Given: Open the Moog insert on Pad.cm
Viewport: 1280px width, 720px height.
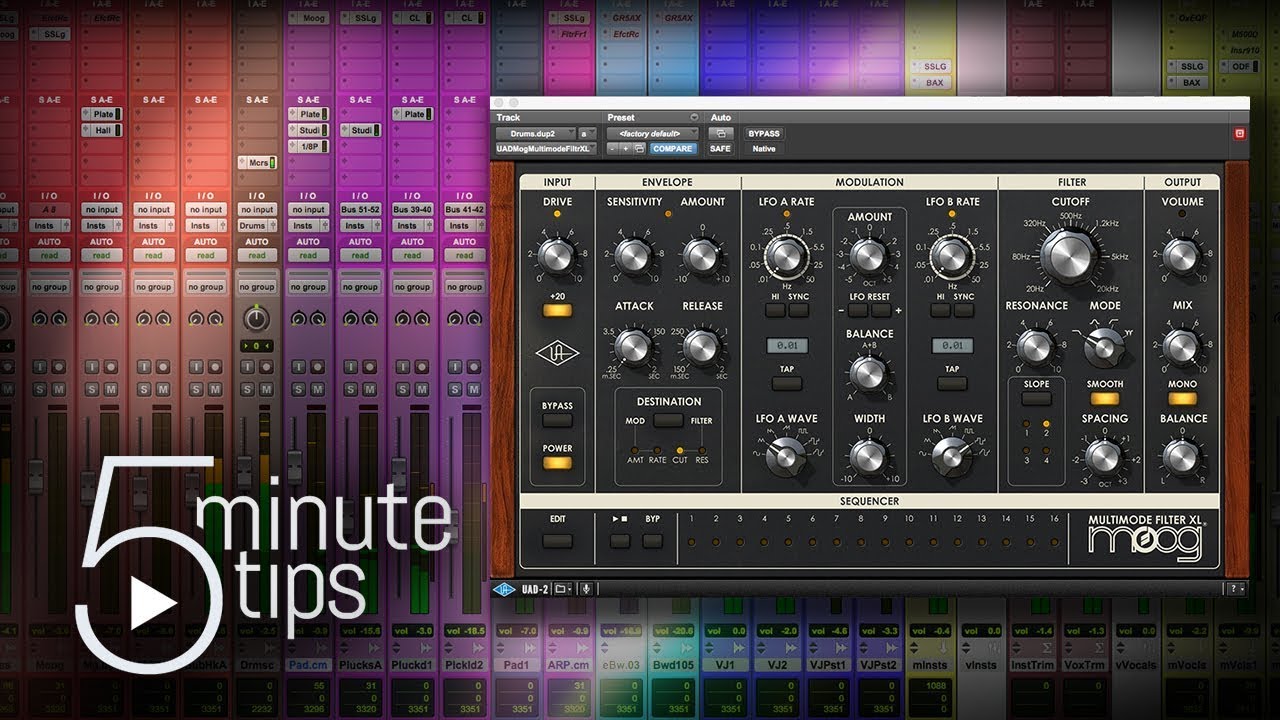Looking at the screenshot, I should tap(309, 18).
